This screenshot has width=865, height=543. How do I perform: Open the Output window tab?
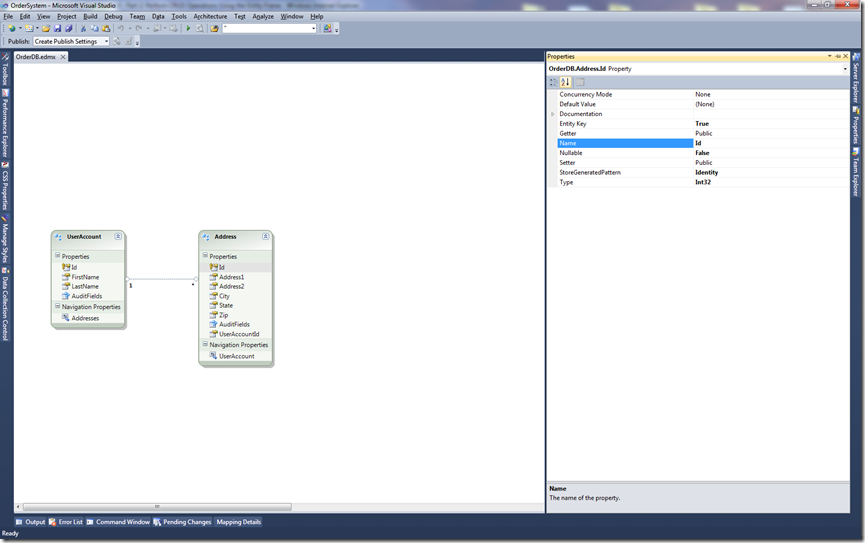coord(30,522)
